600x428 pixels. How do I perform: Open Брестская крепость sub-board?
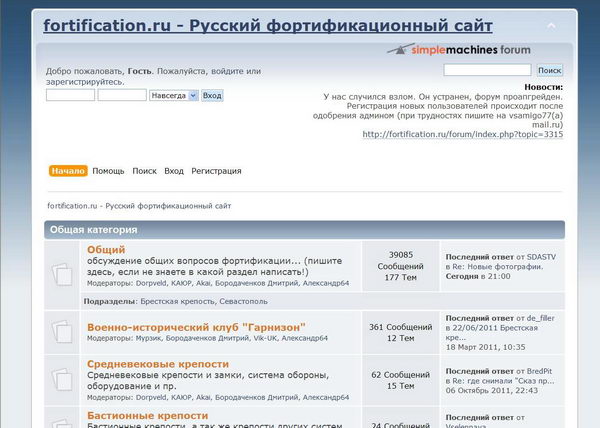pos(178,301)
